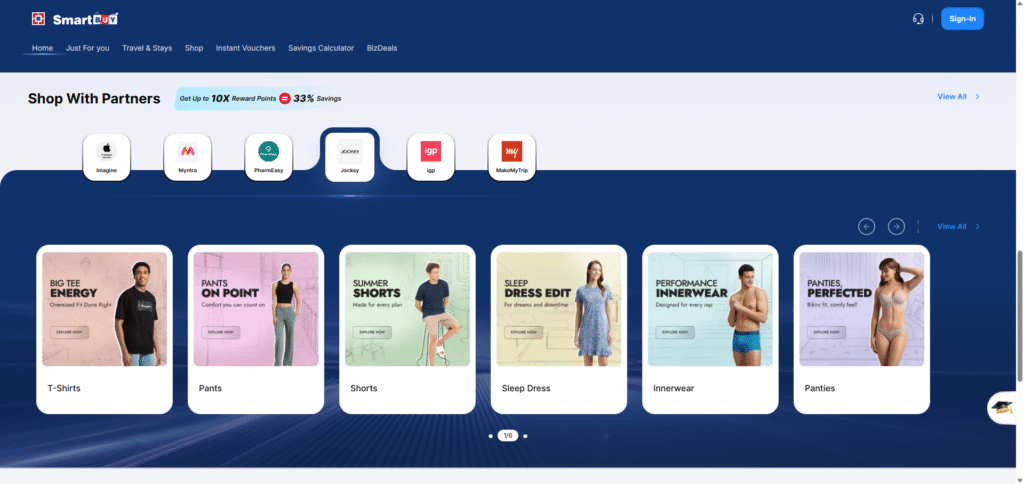
Task: Open Just For you menu
Action: tap(88, 48)
